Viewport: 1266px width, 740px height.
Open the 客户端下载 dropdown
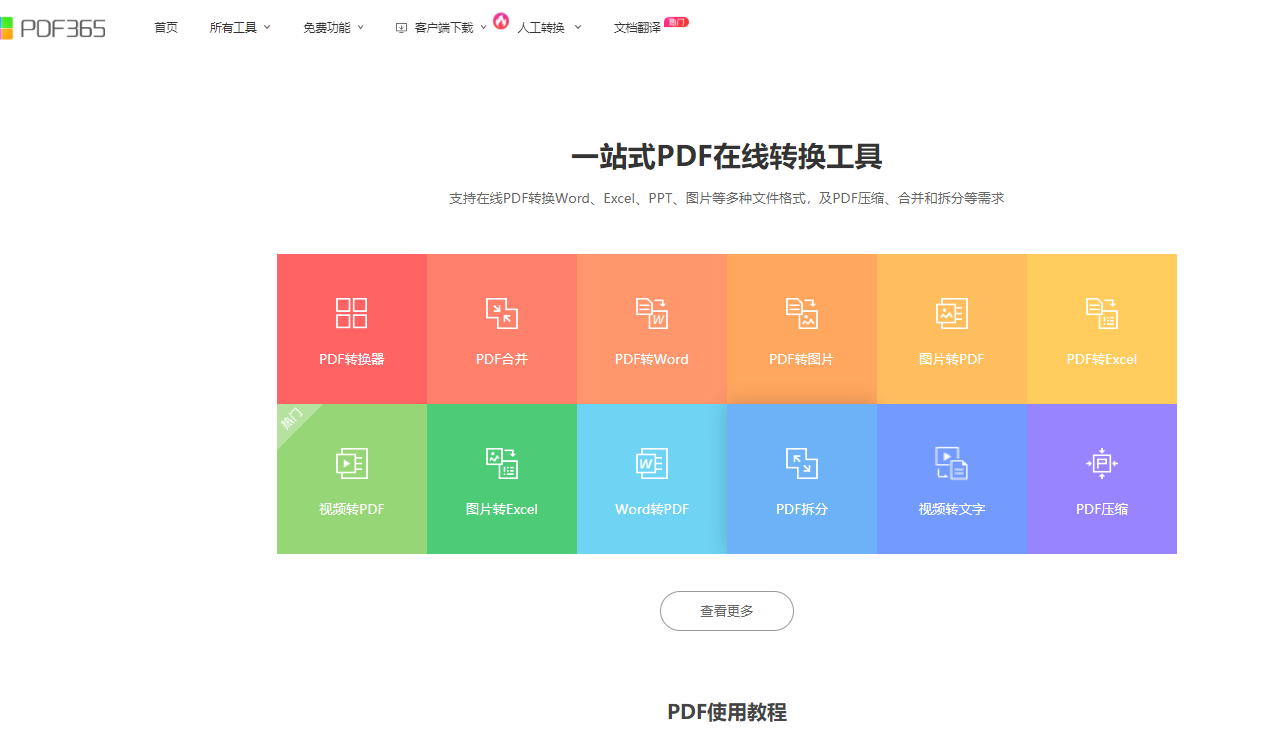point(442,28)
